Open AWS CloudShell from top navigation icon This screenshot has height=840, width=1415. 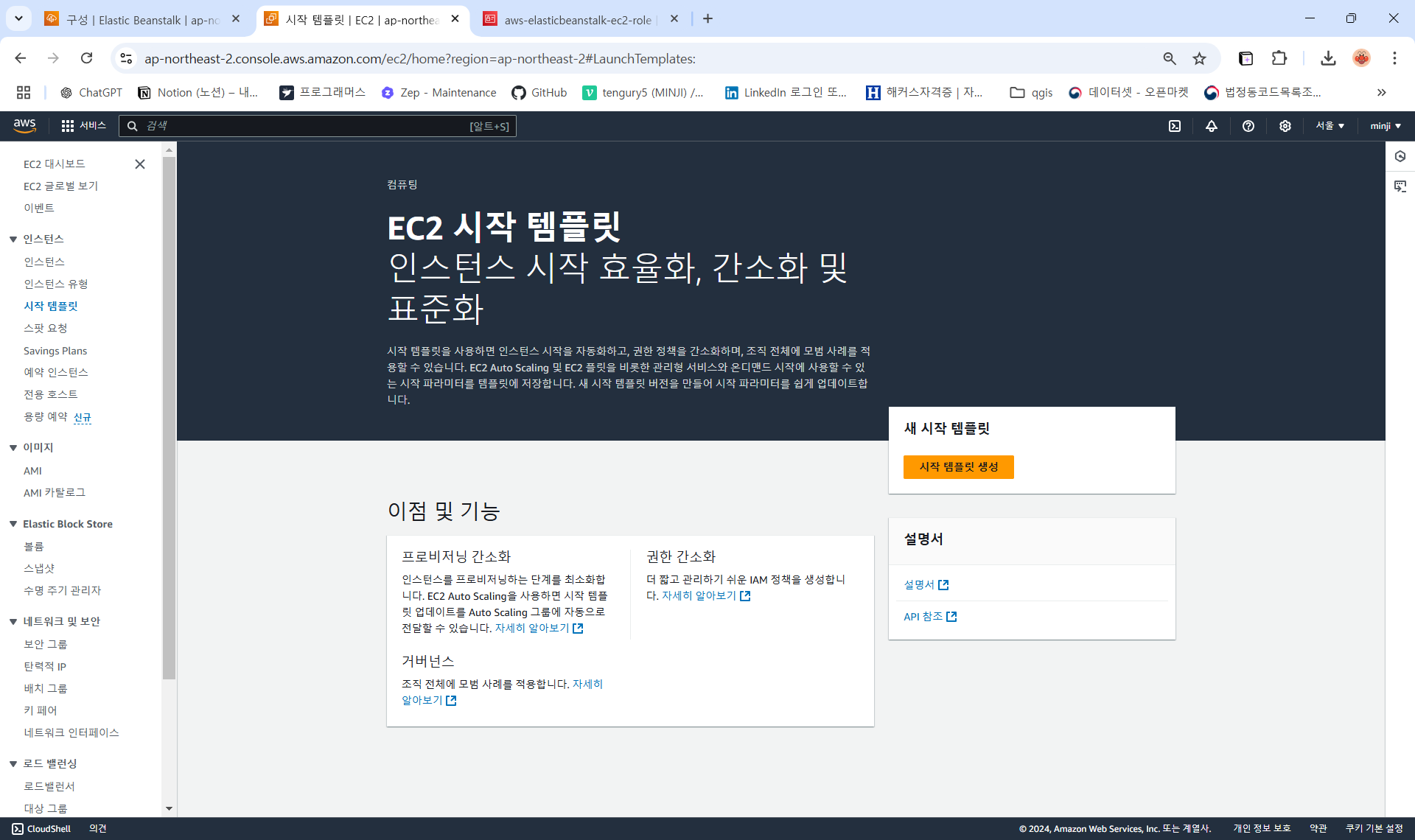coord(1175,126)
